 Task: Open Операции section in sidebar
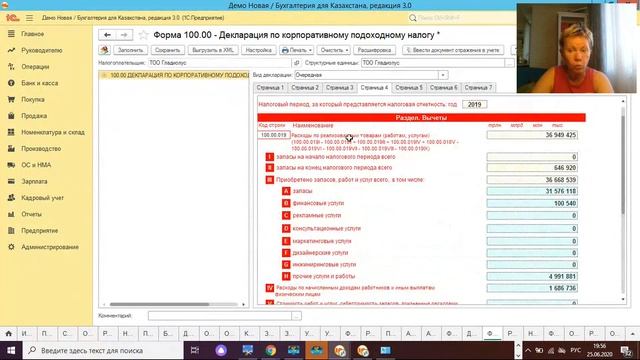click(35, 67)
